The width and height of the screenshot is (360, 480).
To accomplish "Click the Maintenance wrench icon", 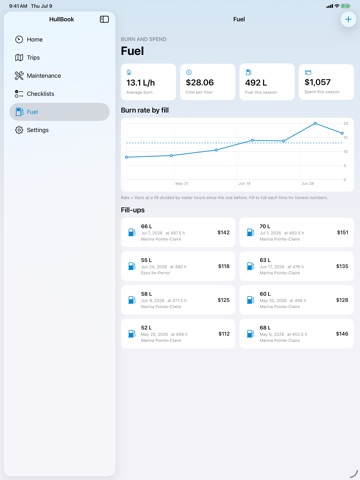I will [19, 76].
